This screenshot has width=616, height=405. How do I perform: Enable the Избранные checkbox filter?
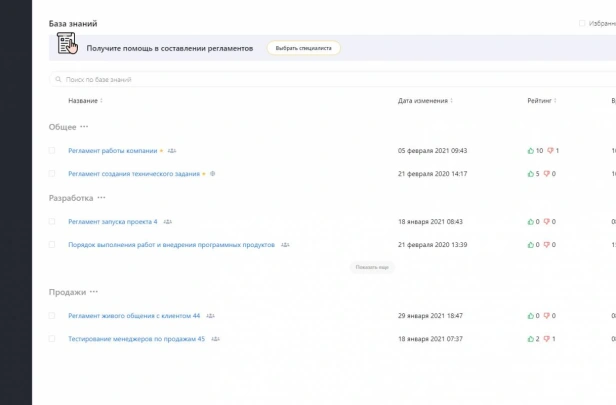click(x=582, y=24)
